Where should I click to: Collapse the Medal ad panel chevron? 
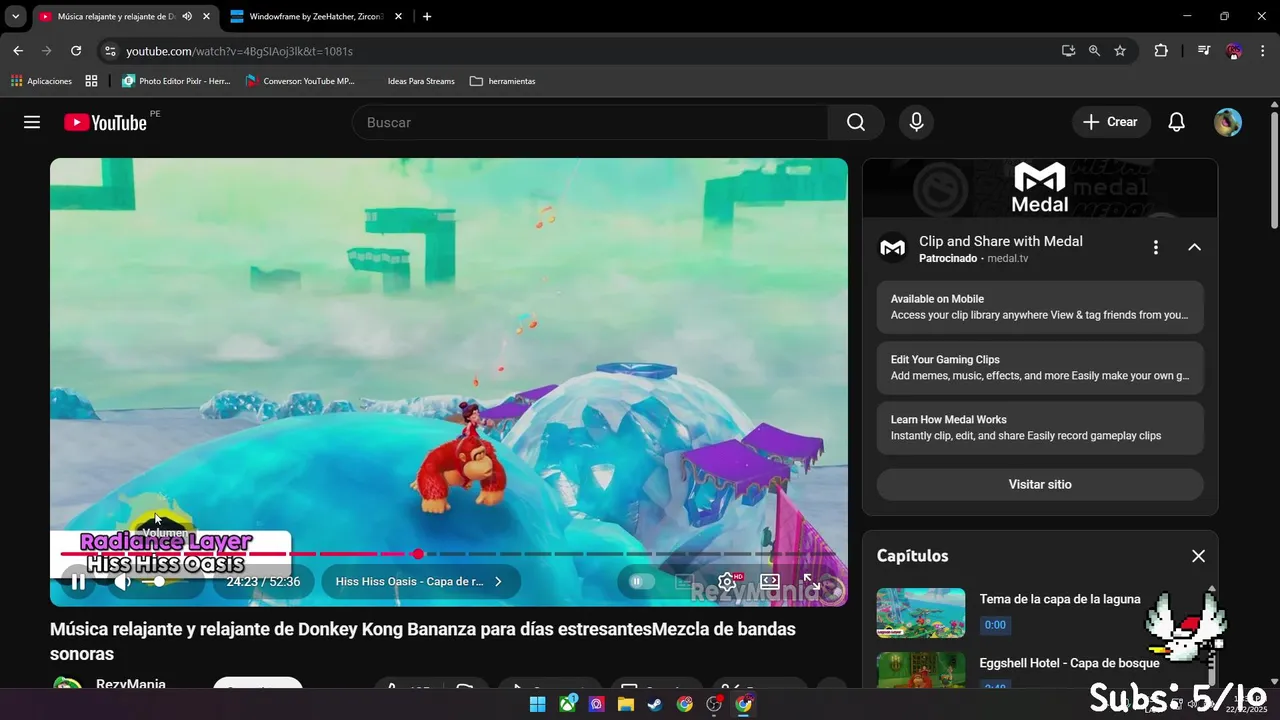point(1194,247)
